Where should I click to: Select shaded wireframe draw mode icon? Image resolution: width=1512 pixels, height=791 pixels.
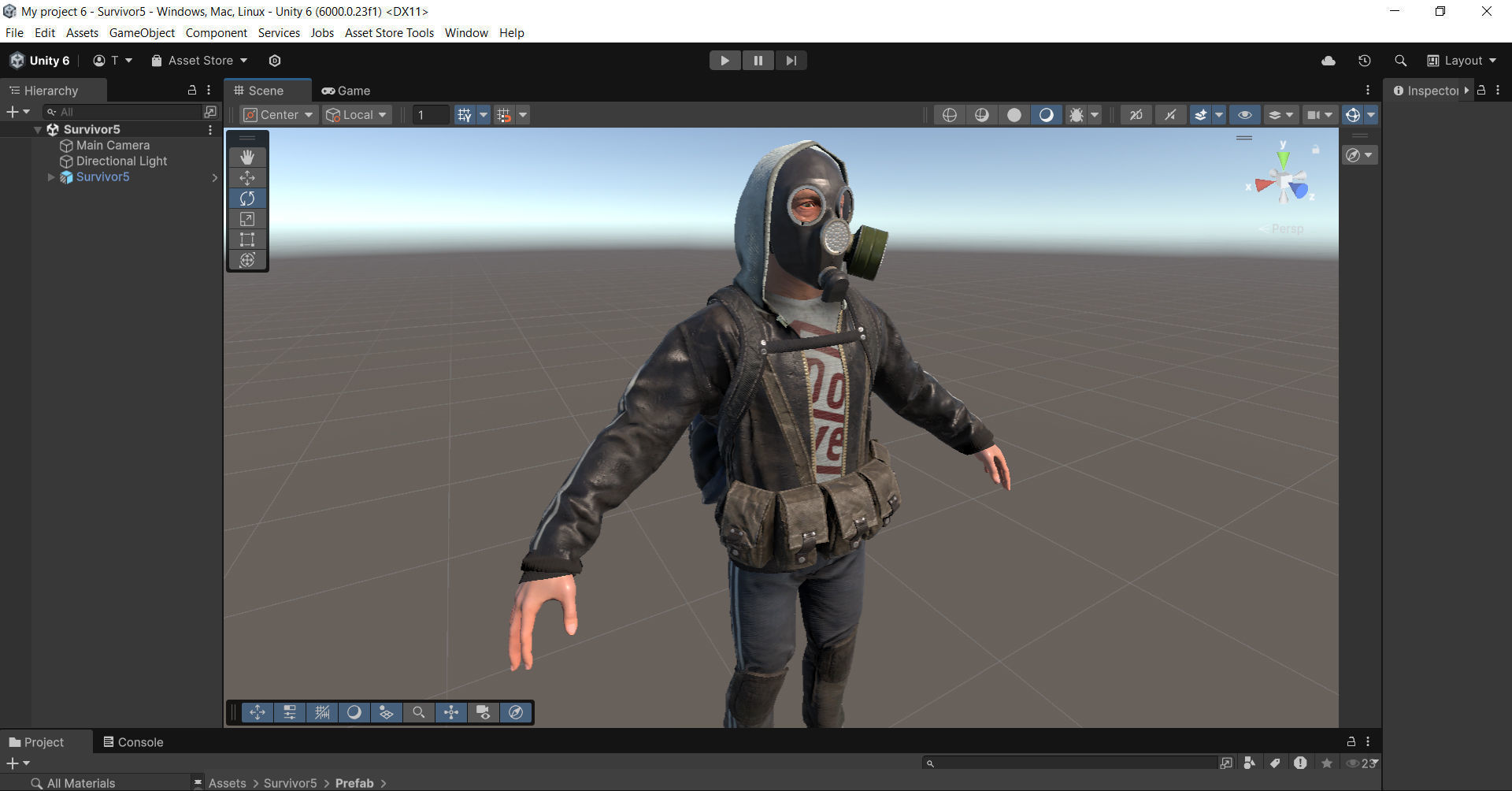(x=982, y=115)
